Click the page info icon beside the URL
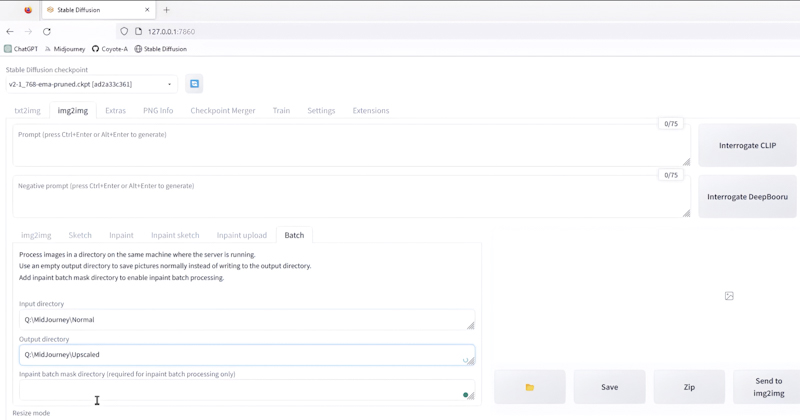Image resolution: width=800 pixels, height=420 pixels. 138,32
